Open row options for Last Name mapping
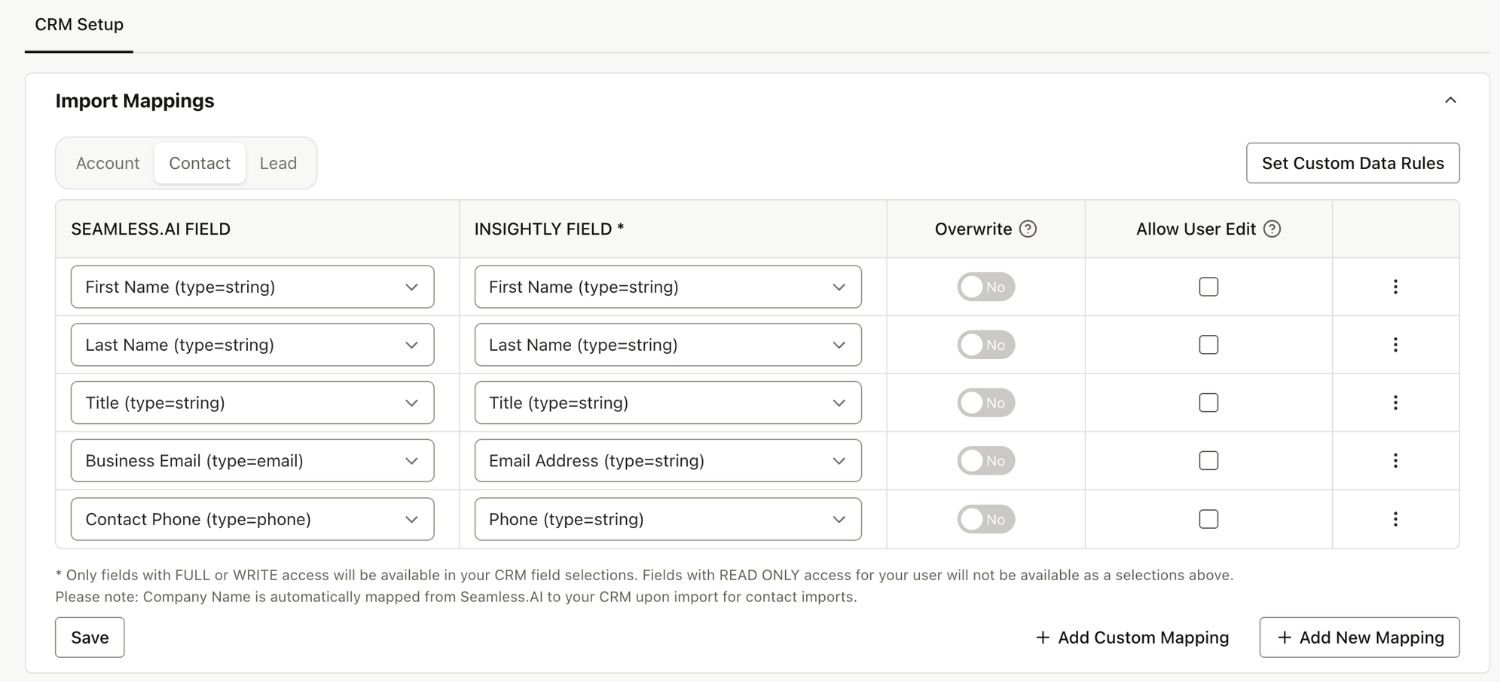This screenshot has height=682, width=1500. click(1395, 345)
